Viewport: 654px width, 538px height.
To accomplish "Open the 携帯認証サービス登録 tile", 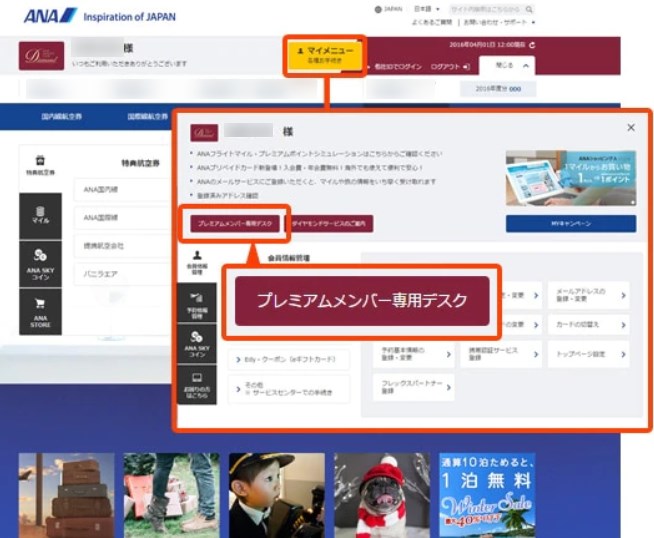I will click(x=501, y=354).
